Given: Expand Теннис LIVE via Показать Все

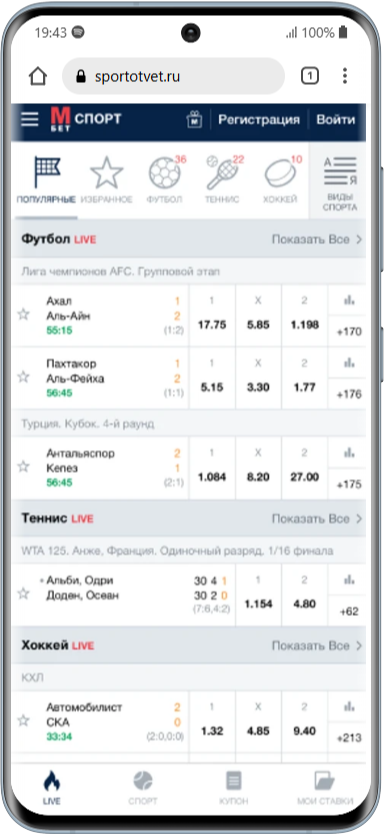Looking at the screenshot, I should click(317, 519).
